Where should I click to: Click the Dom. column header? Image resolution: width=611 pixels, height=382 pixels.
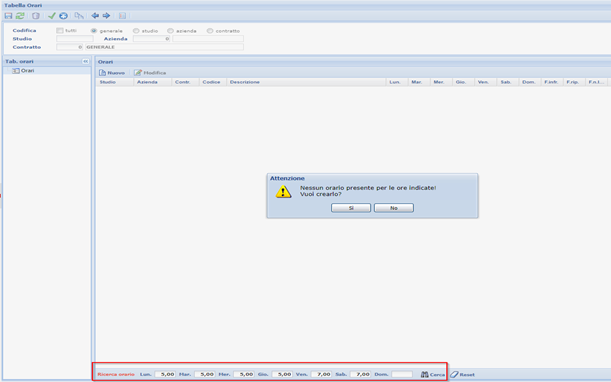(530, 82)
